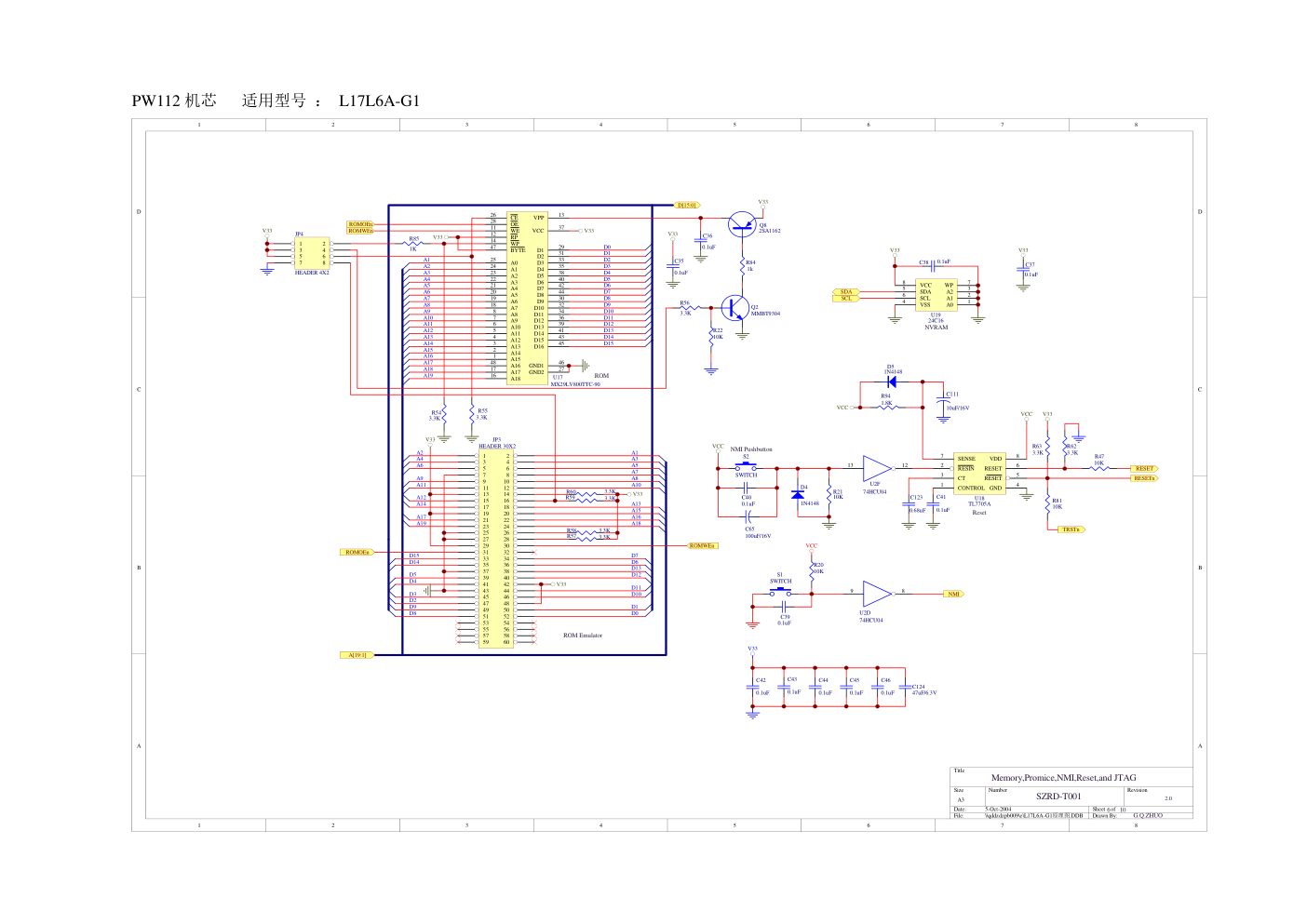The image size is (1307, 924).
Task: Click the R47 10K resistor symbol
Action: pyautogui.click(x=1099, y=468)
